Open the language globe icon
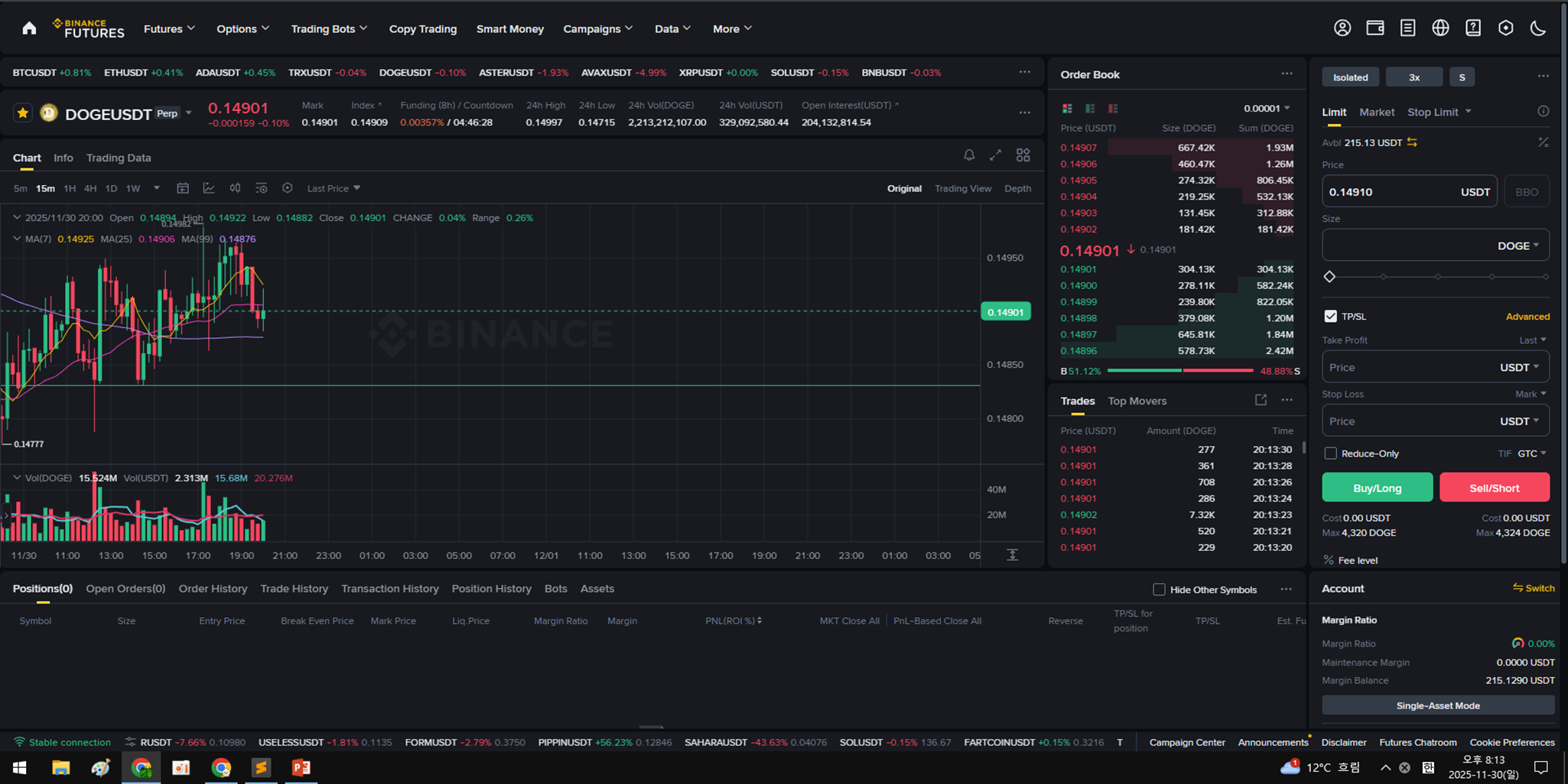The image size is (1568, 784). [1440, 28]
